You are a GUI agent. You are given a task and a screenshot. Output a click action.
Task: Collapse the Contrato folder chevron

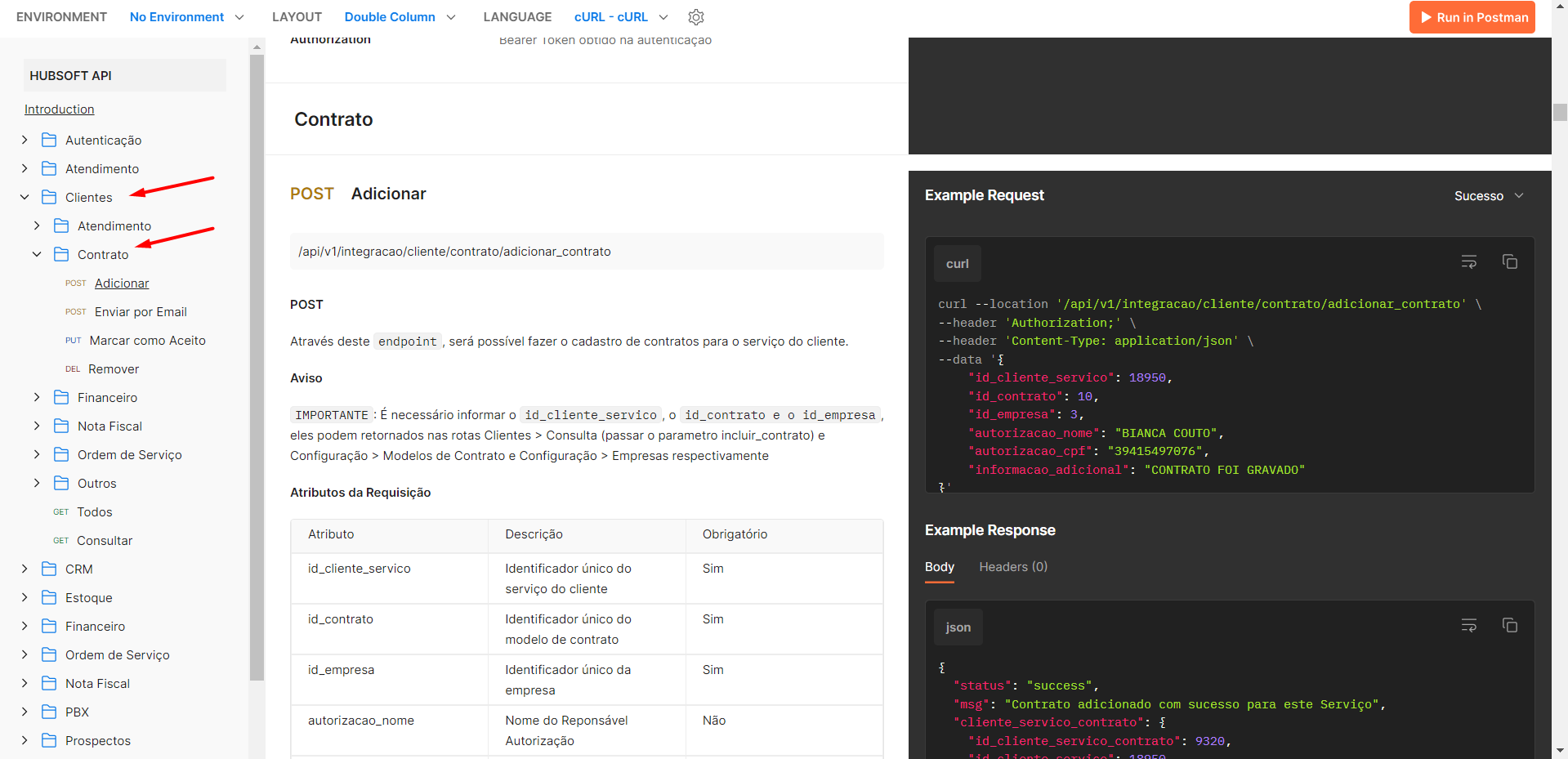pyautogui.click(x=37, y=254)
